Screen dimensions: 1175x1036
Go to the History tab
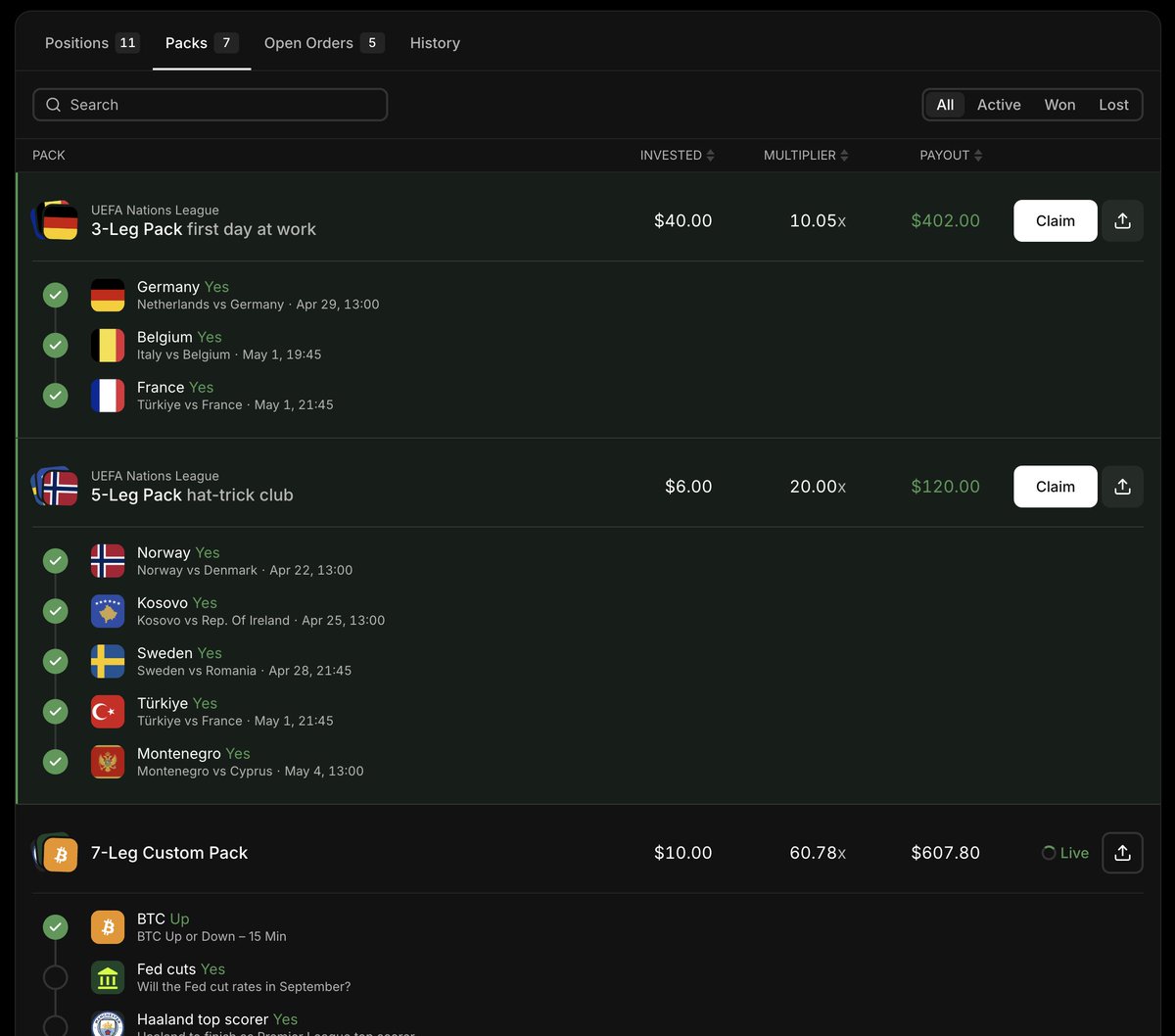(x=435, y=43)
